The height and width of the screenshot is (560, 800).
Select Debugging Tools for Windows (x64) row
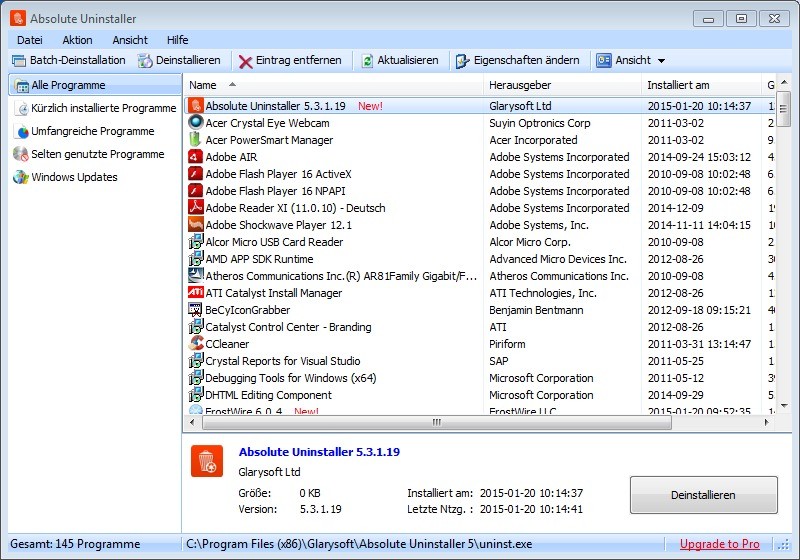(x=480, y=378)
